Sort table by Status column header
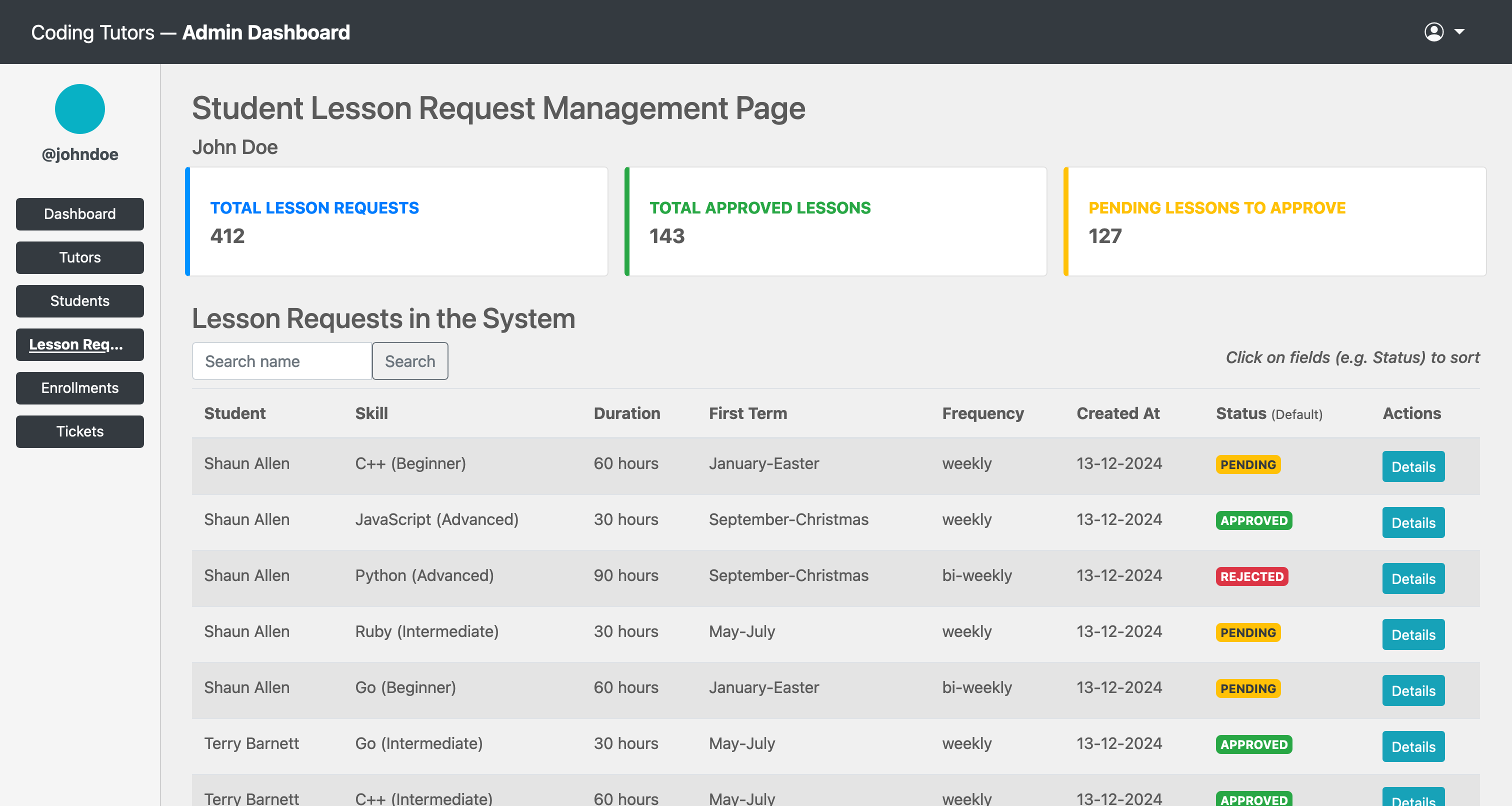The image size is (1512, 806). tap(1241, 413)
